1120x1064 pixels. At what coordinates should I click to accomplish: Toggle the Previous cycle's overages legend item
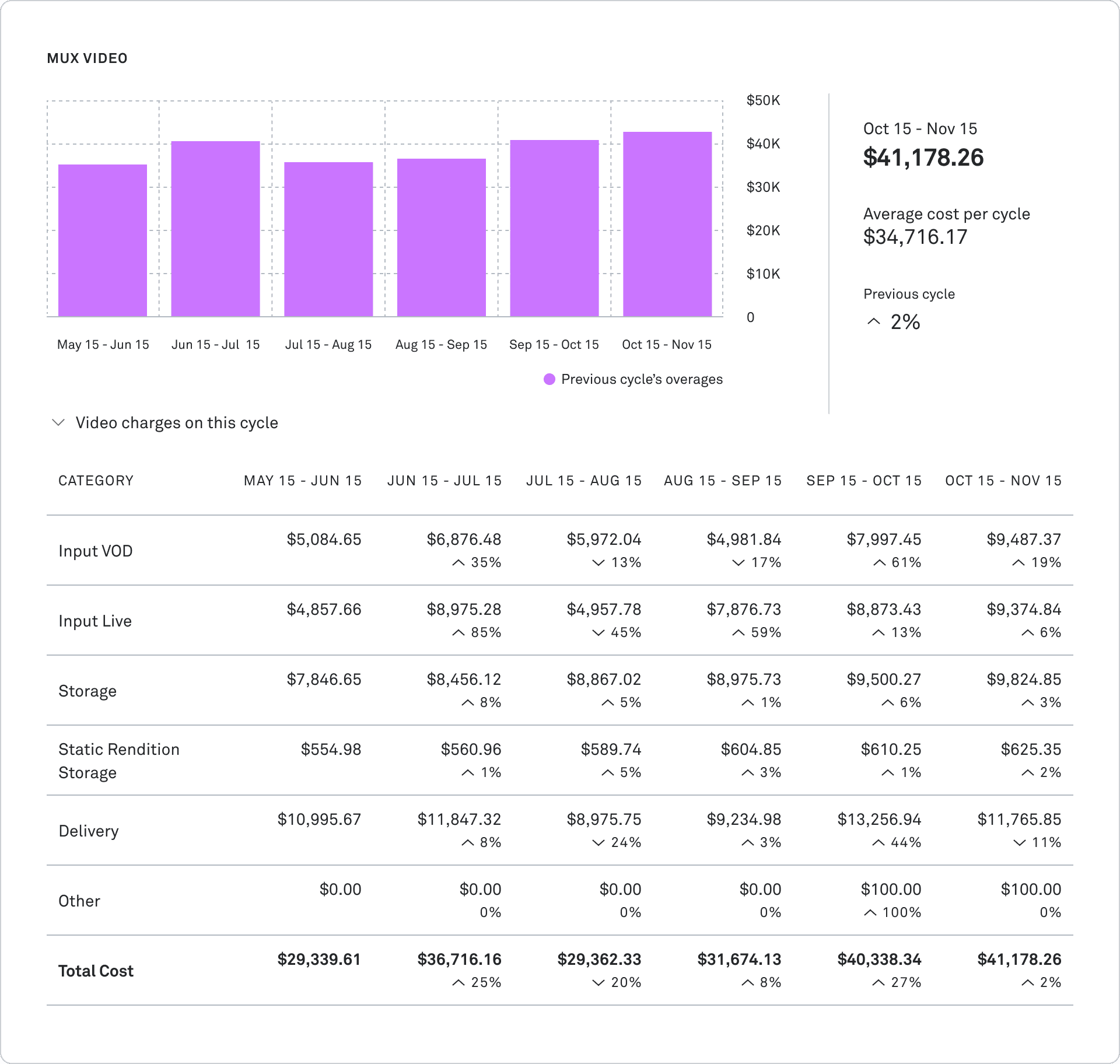point(642,379)
